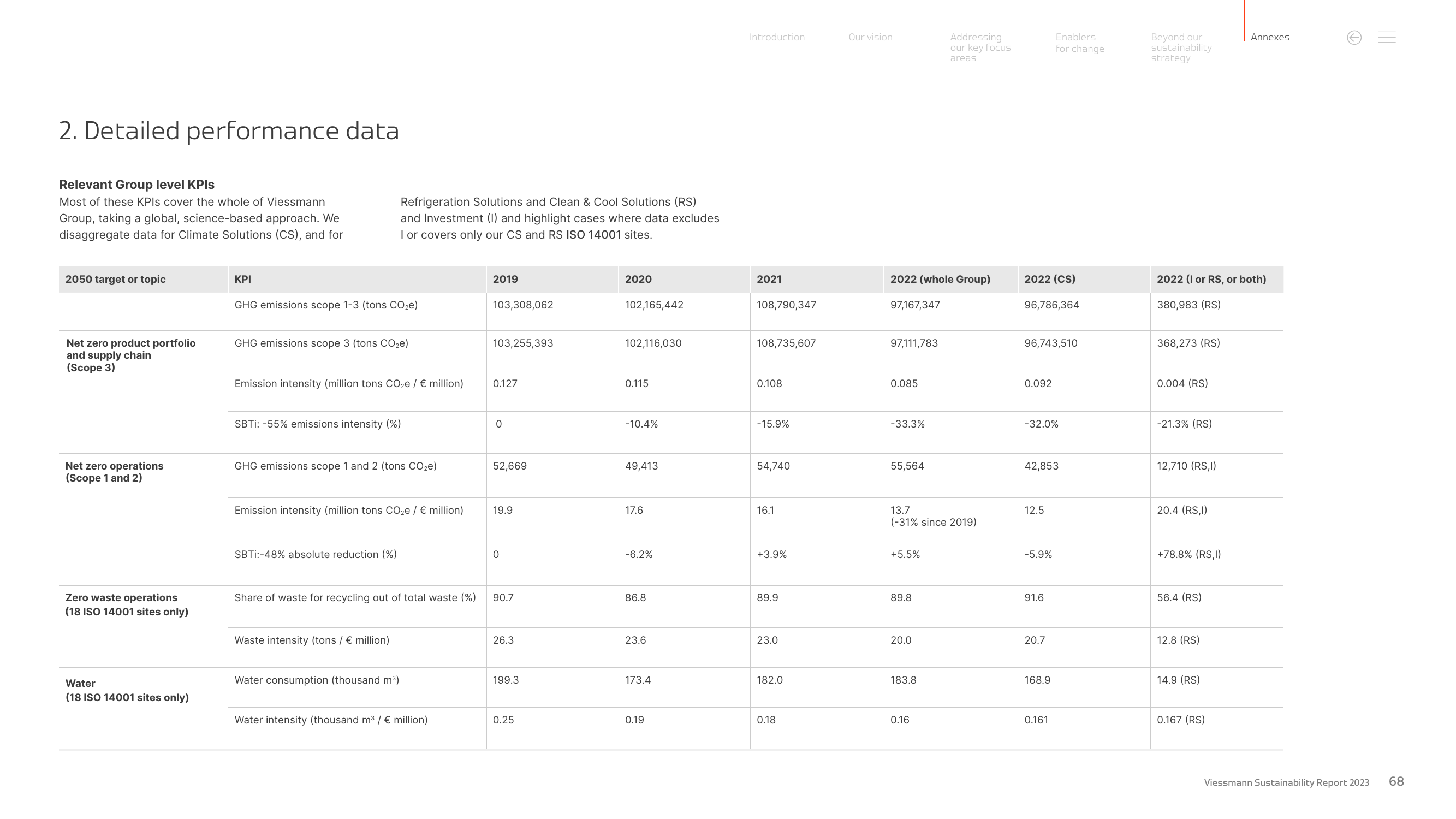Select the Annexes section tab

click(1269, 37)
